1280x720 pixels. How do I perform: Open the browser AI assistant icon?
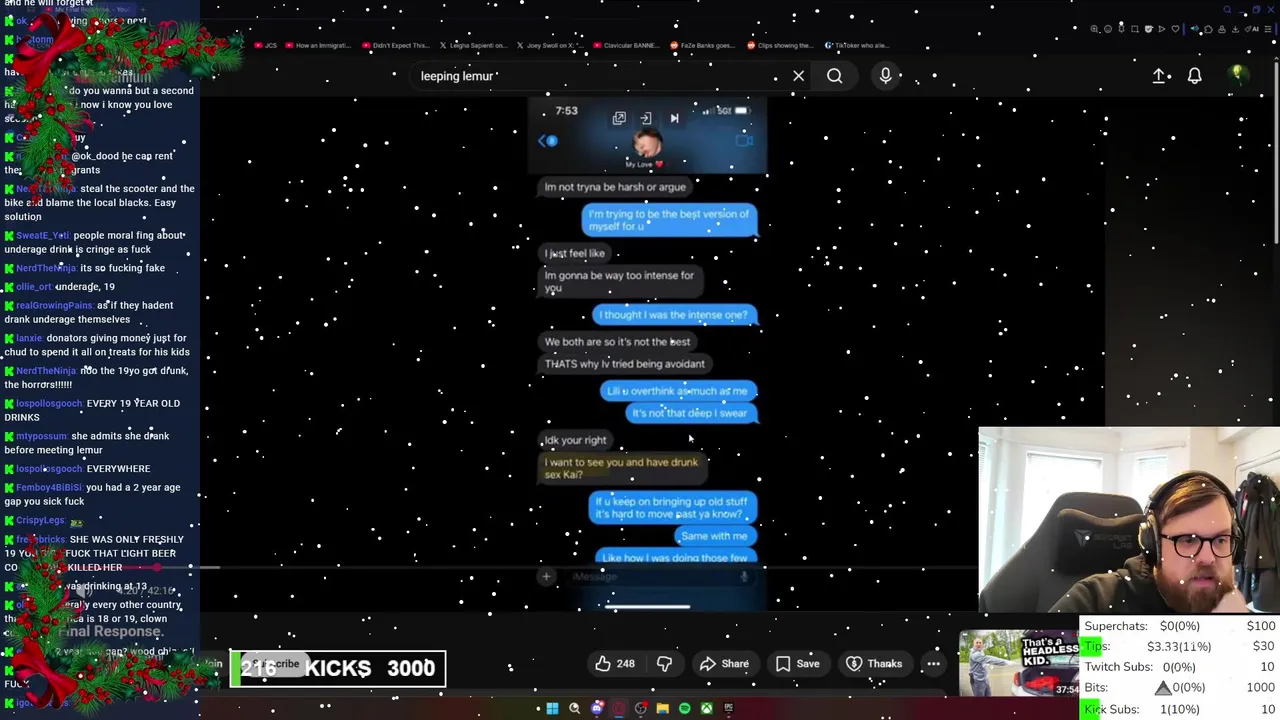[x=1252, y=29]
